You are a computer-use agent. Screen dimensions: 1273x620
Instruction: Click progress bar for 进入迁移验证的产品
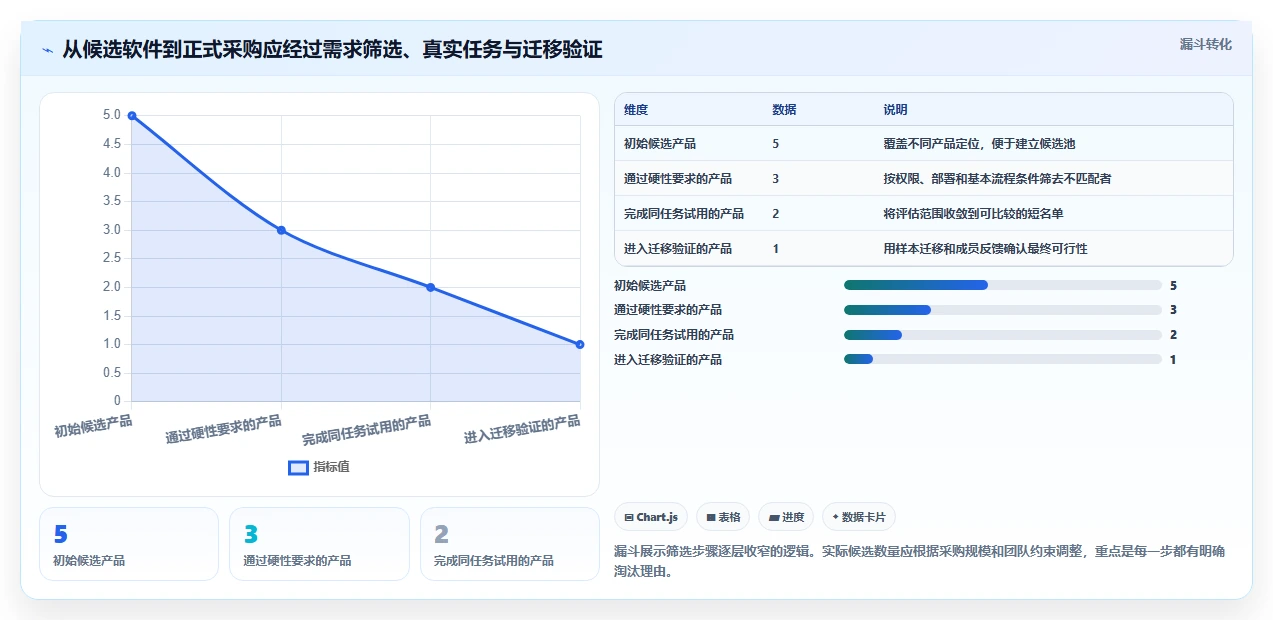pos(1003,359)
